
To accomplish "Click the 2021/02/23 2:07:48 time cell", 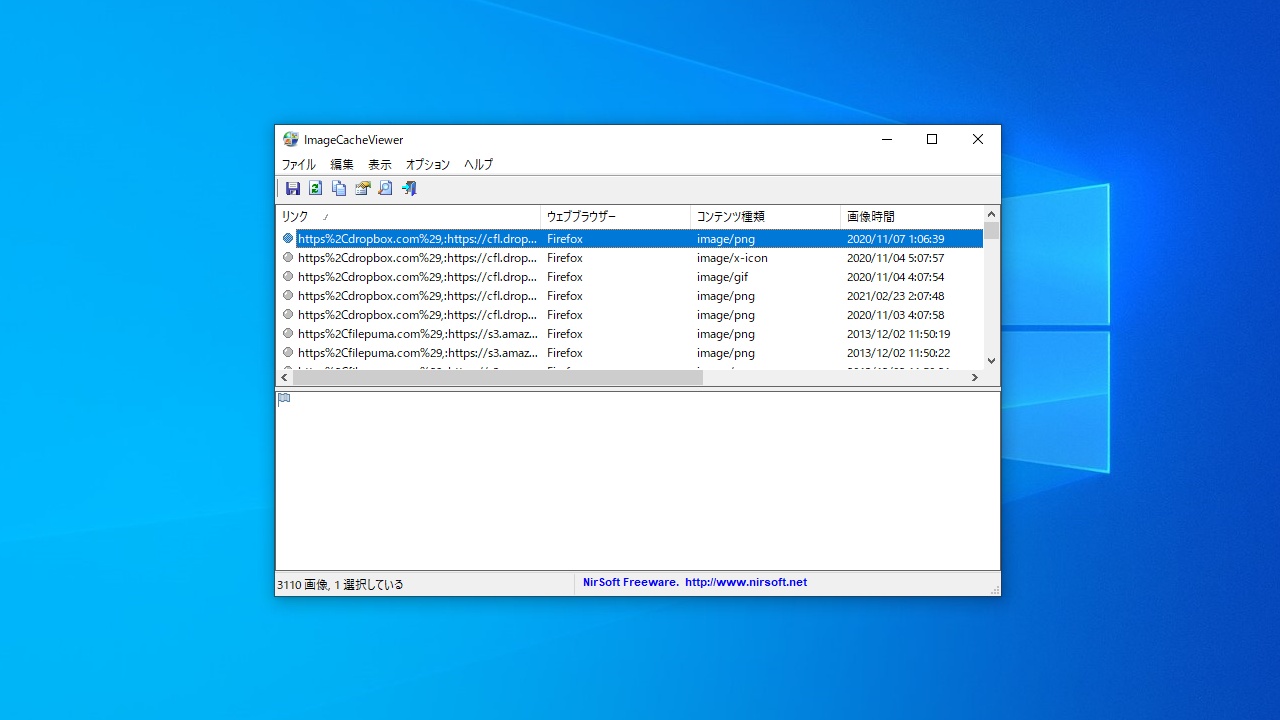I will click(895, 296).
